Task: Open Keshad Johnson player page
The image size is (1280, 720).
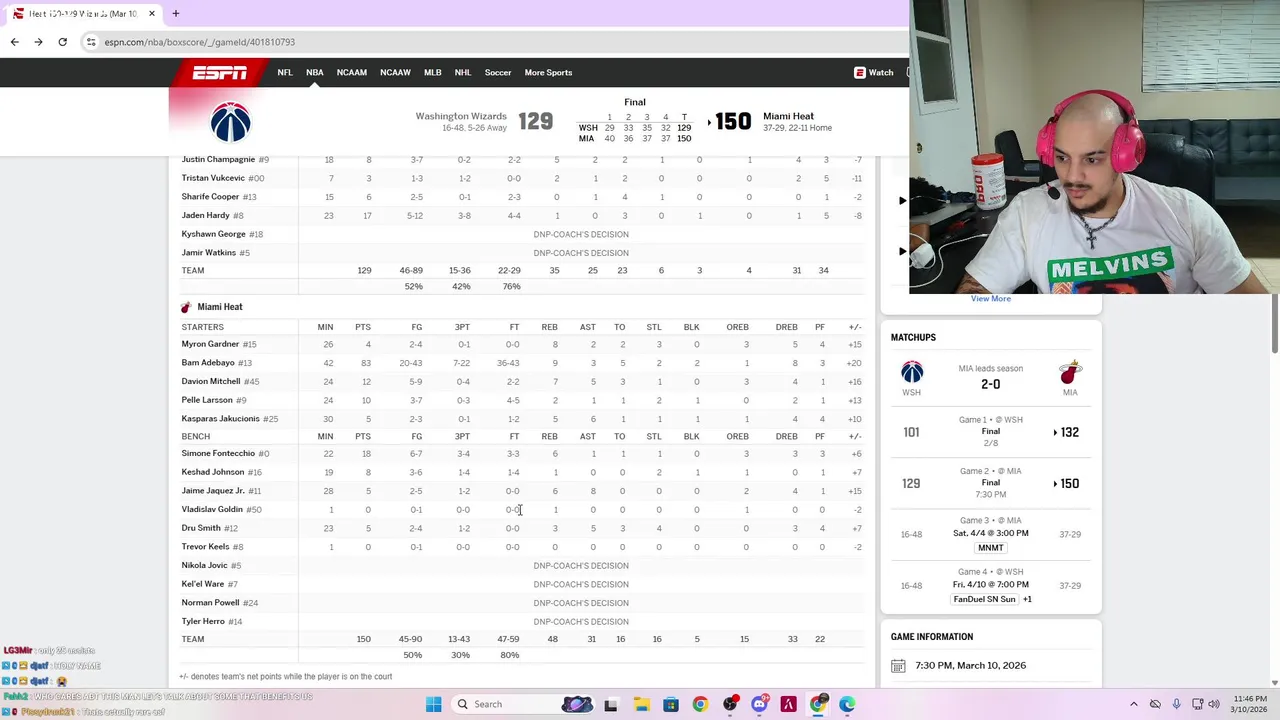Action: (x=213, y=472)
